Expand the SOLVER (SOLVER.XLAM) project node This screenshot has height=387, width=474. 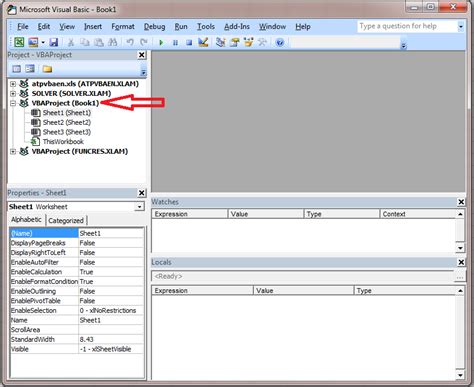pyautogui.click(x=13, y=93)
